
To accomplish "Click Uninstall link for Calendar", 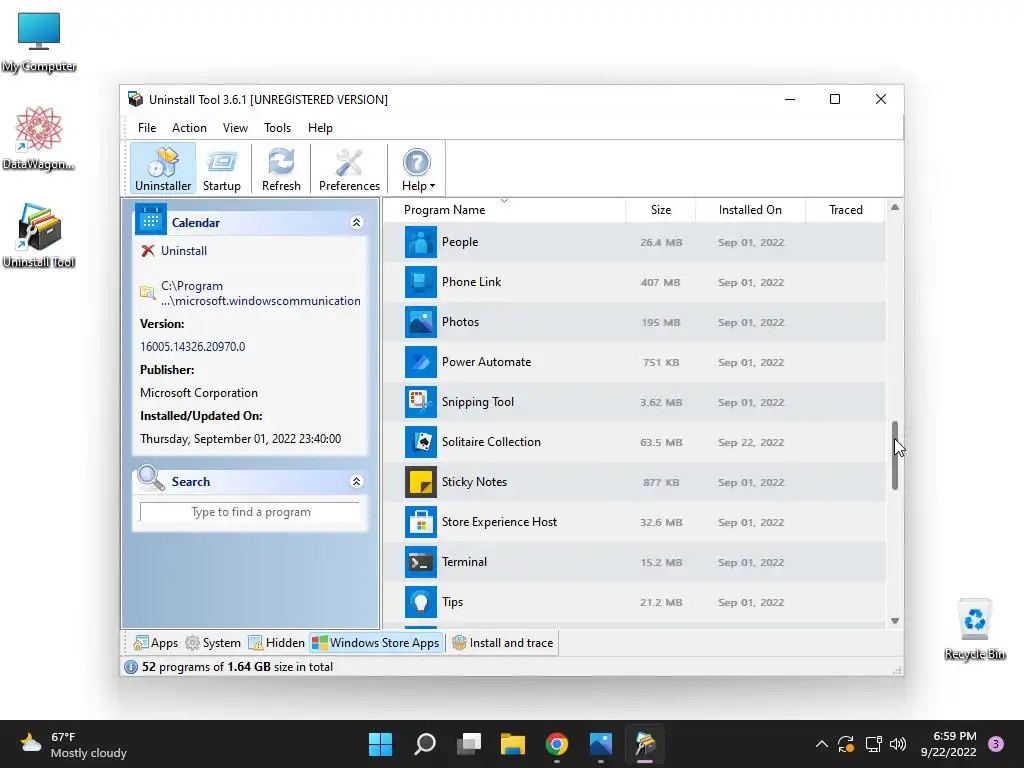I will click(x=184, y=251).
